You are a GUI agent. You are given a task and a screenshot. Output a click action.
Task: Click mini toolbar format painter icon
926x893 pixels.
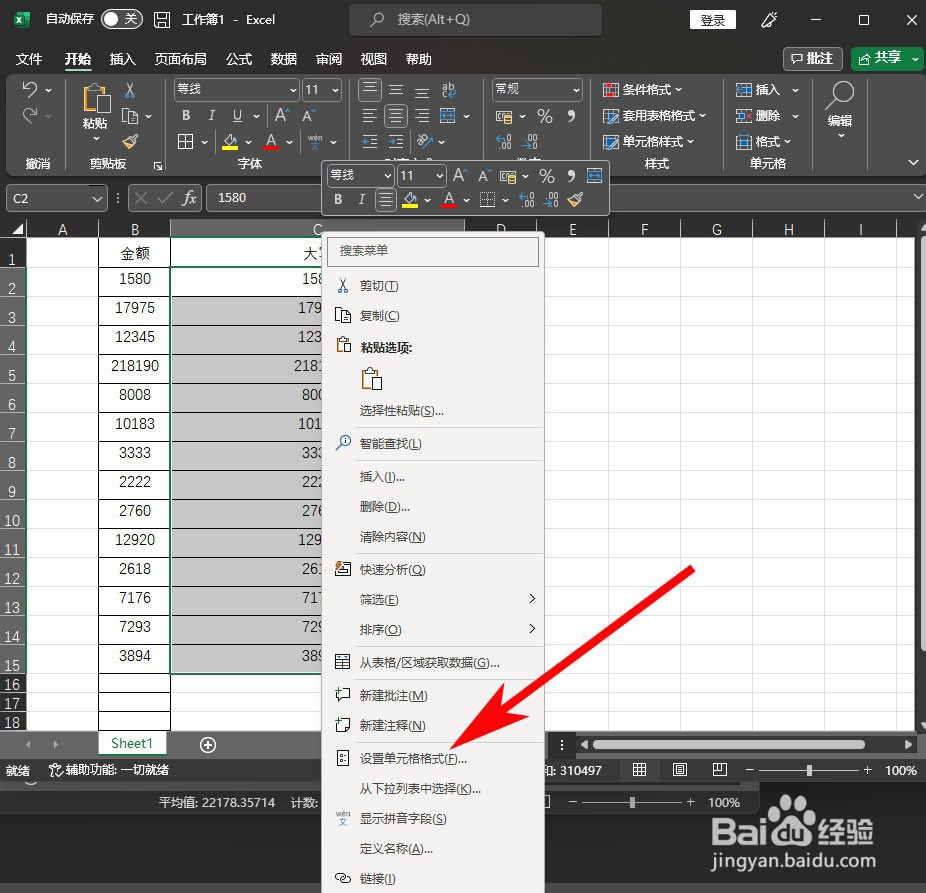tap(575, 200)
